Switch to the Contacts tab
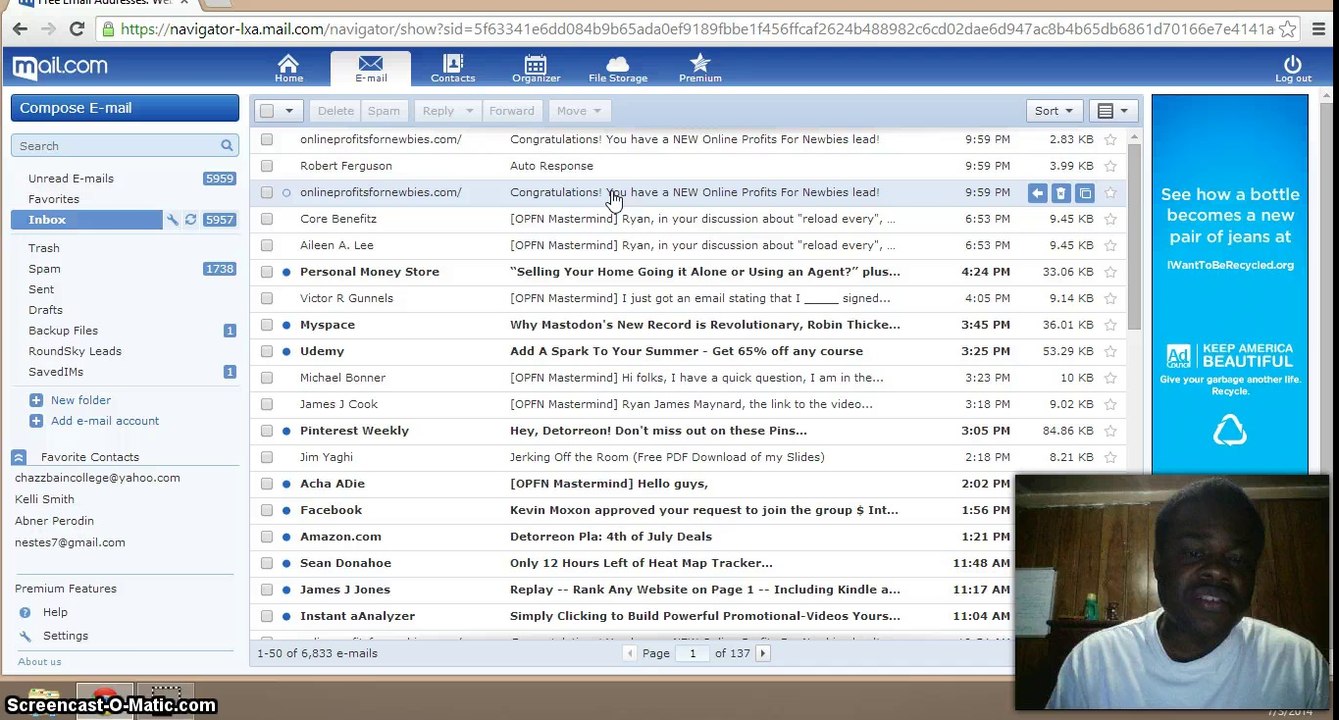 [452, 68]
